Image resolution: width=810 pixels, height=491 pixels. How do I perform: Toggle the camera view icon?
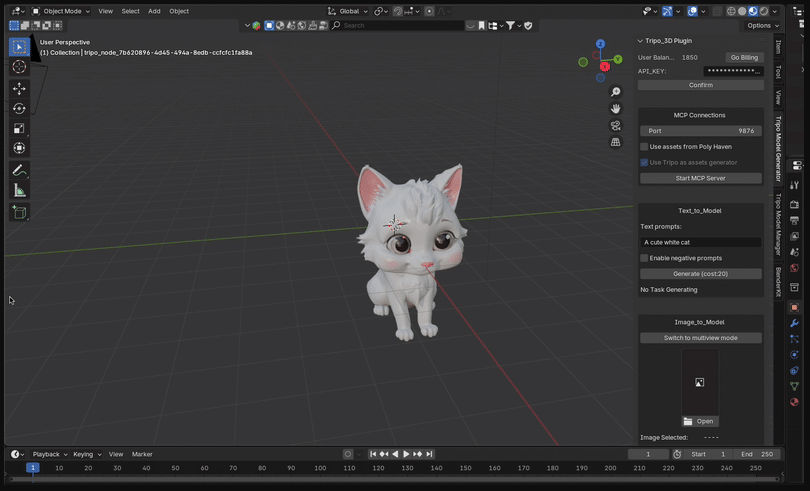(x=615, y=126)
